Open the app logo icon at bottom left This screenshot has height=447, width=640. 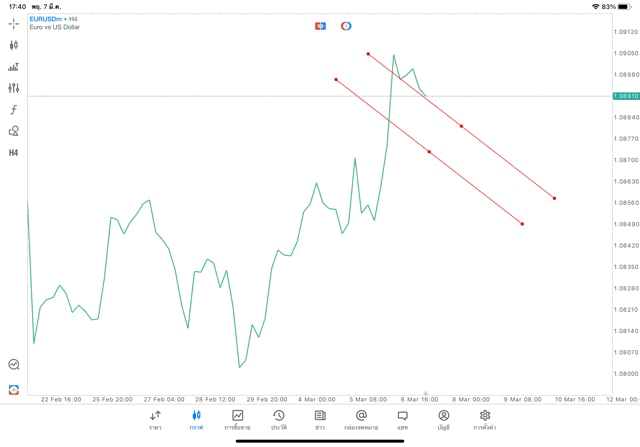14,389
